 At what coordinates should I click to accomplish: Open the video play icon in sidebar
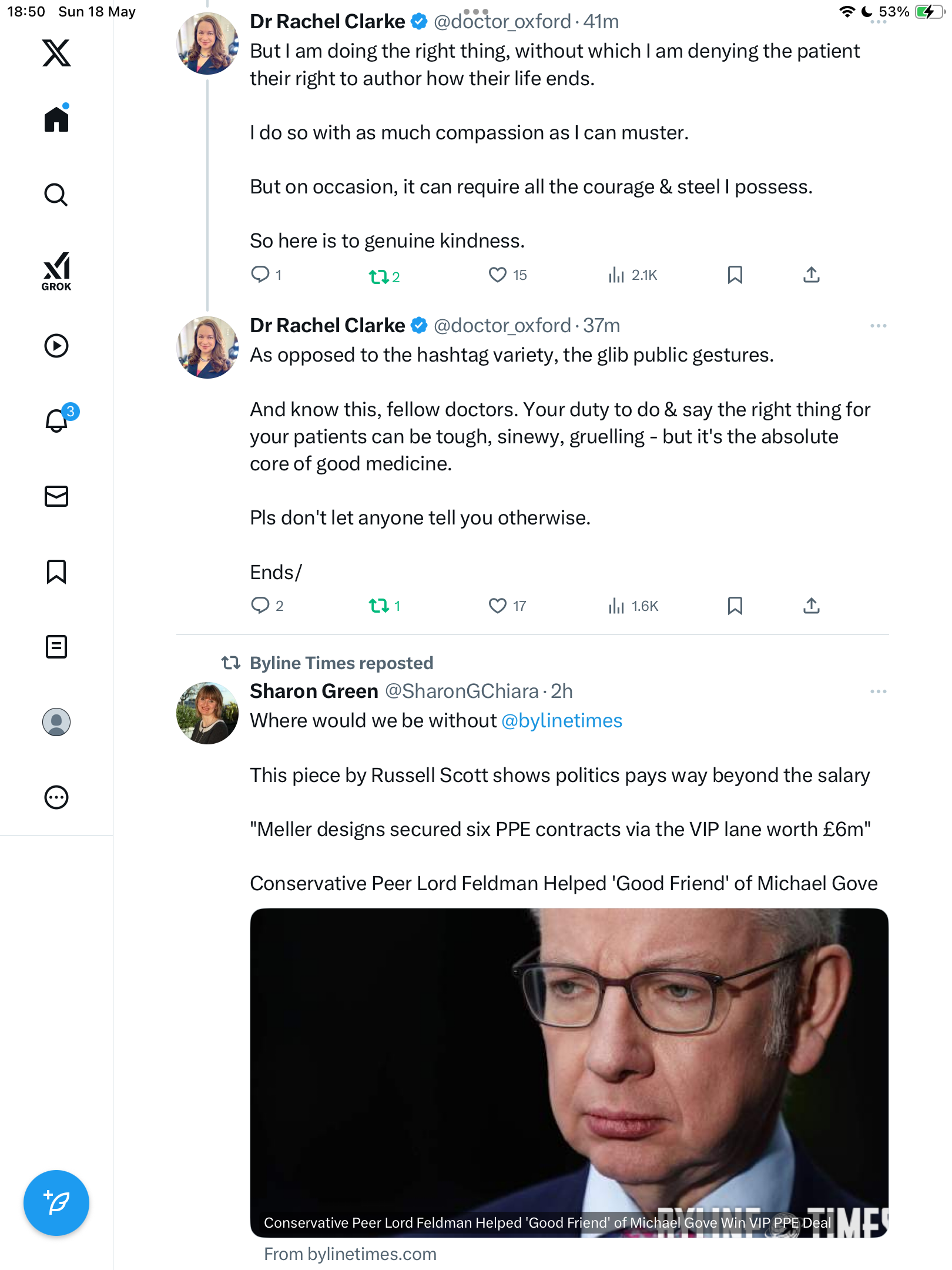click(56, 346)
